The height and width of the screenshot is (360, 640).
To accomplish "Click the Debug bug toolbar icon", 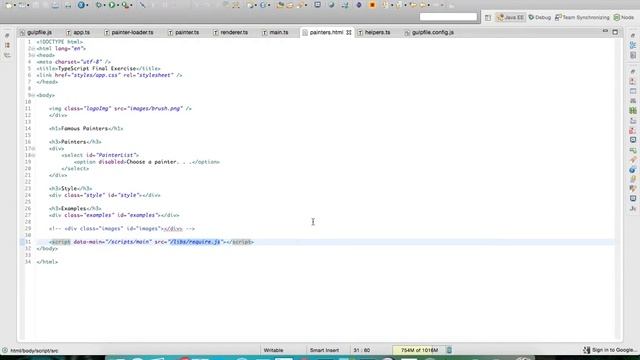I will [x=98, y=5].
